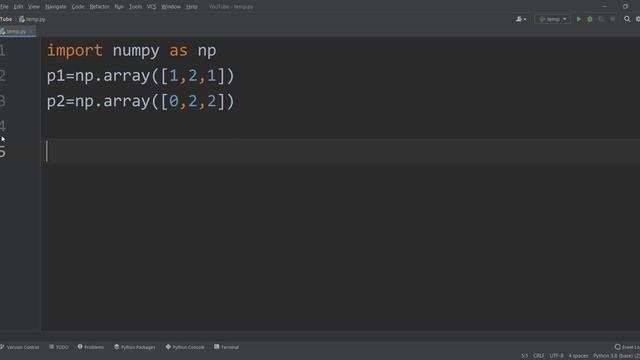This screenshot has width=640, height=360.
Task: Open the TODO tool window
Action: coord(59,347)
